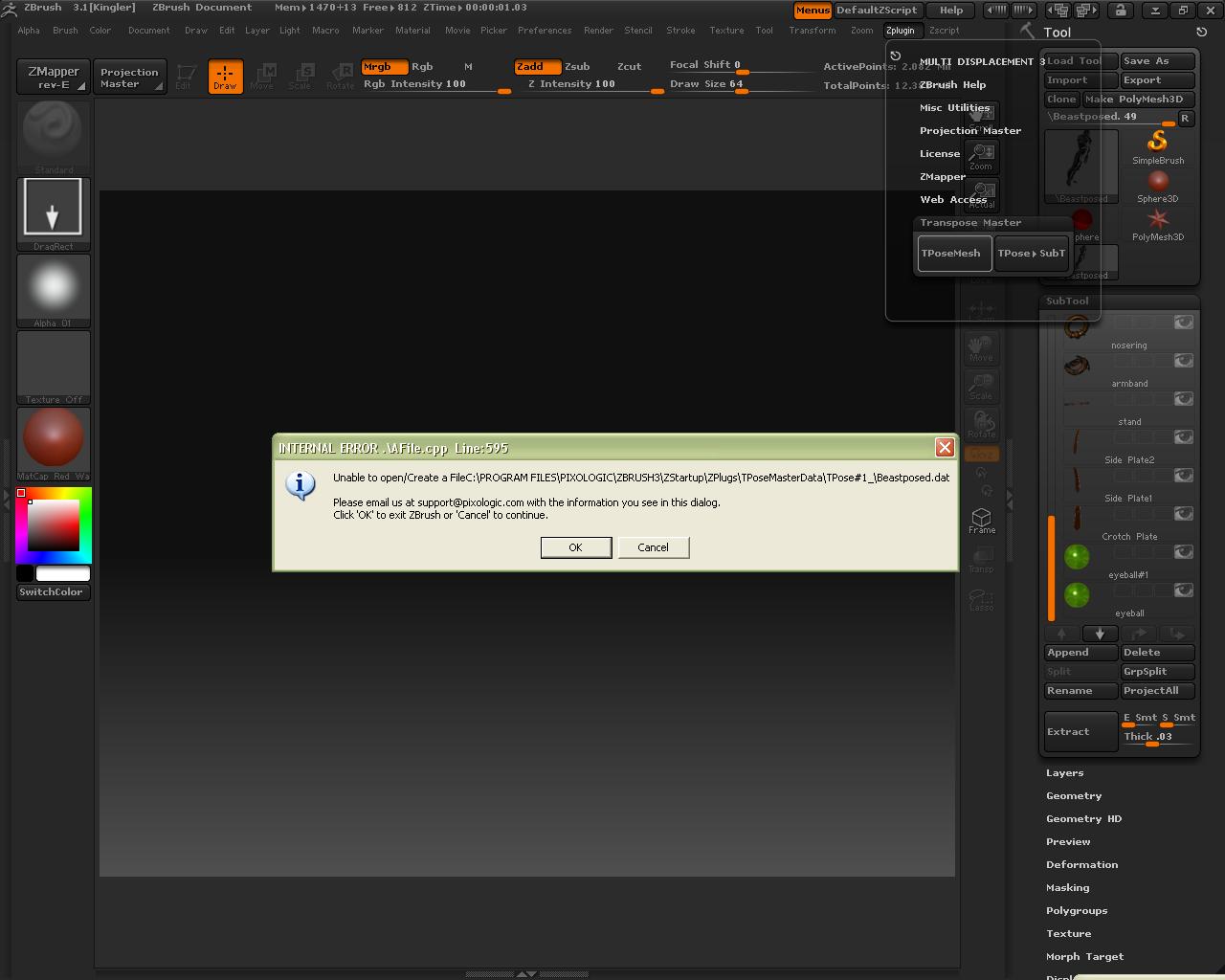Image resolution: width=1225 pixels, height=980 pixels.
Task: Open the DragRect stroke picker
Action: click(53, 208)
